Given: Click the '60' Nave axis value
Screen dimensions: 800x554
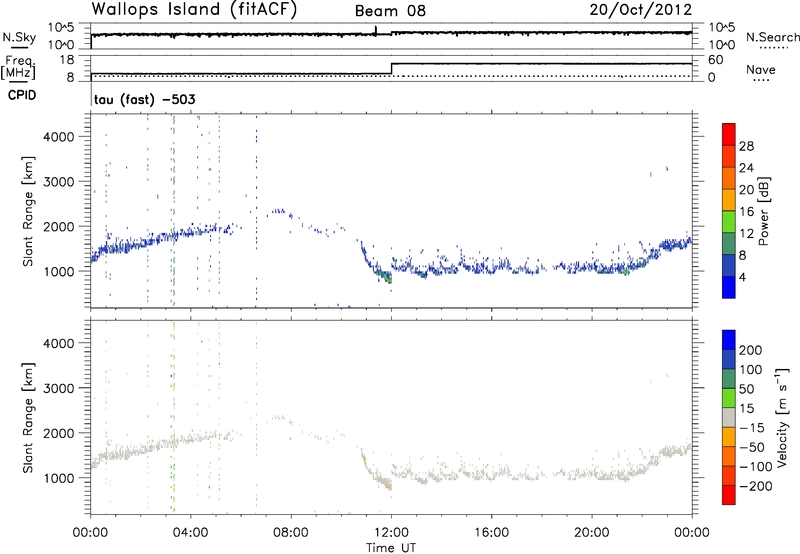Looking at the screenshot, I should coord(715,60).
